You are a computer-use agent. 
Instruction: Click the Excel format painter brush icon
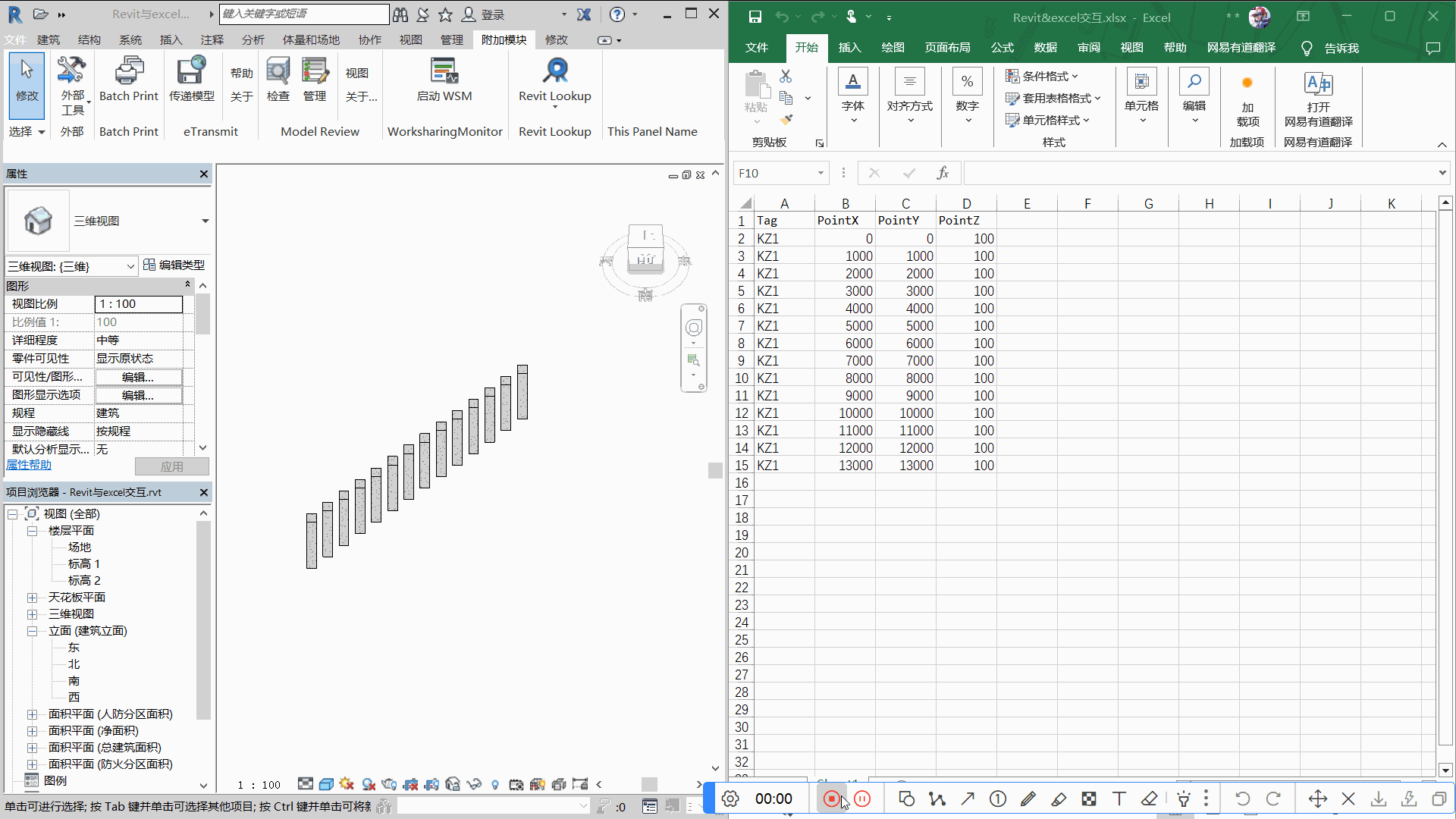point(786,119)
